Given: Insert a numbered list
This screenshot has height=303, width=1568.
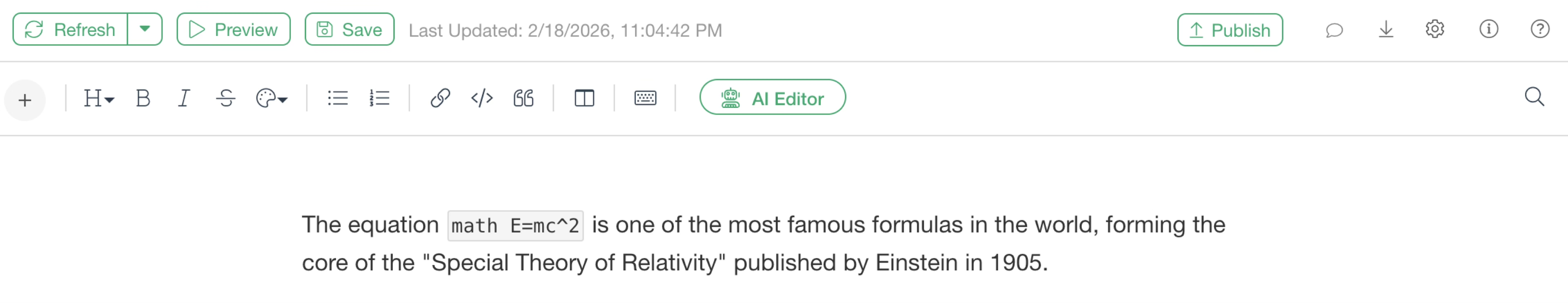Looking at the screenshot, I should [x=379, y=98].
